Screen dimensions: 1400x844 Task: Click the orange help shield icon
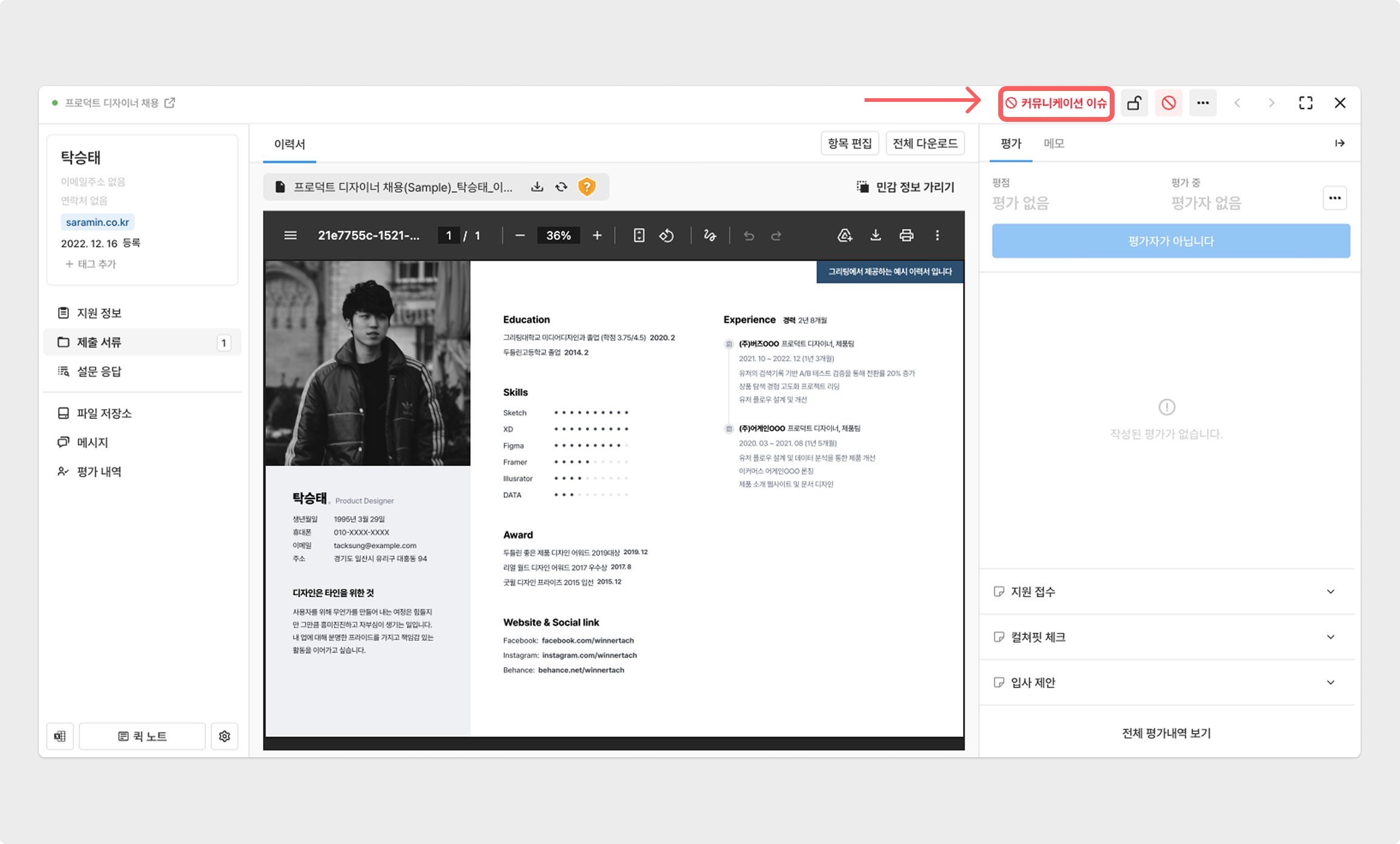coord(587,187)
